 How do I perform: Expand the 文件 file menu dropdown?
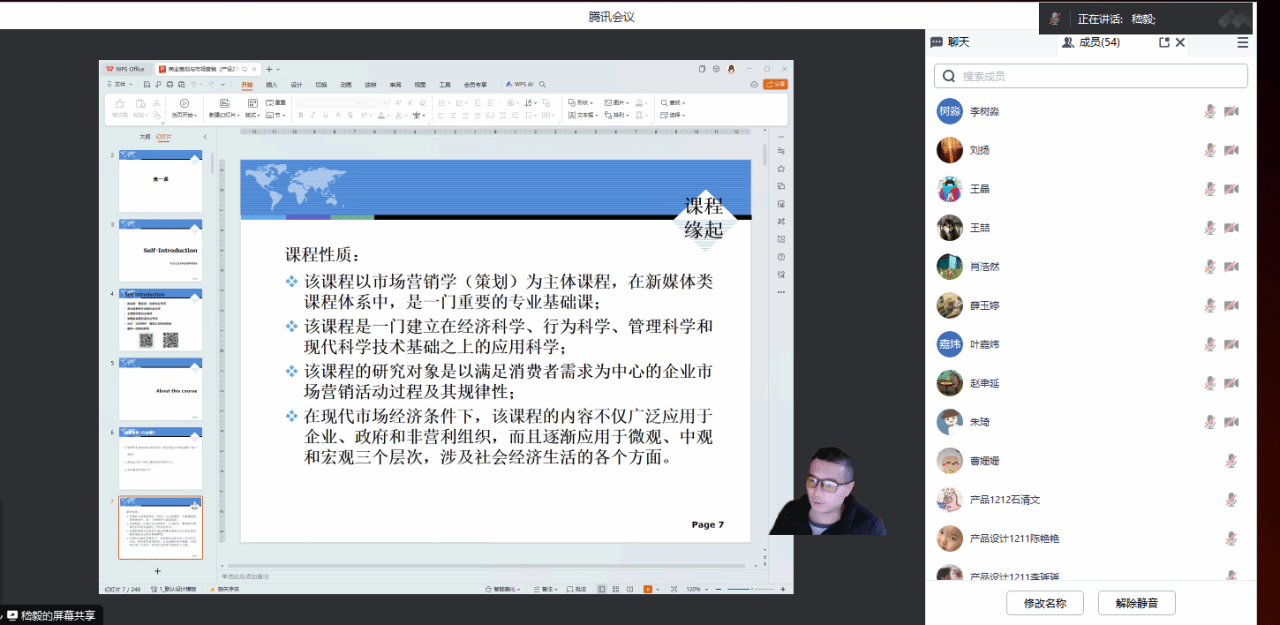[120, 84]
